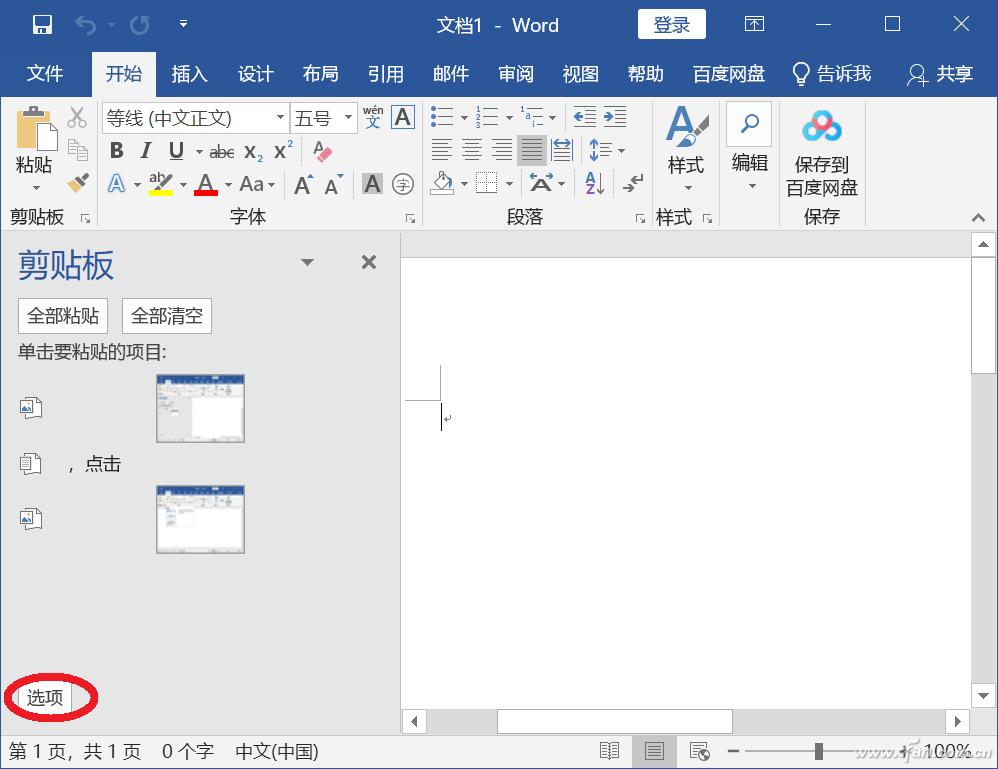Apply center paragraph alignment

pos(470,149)
